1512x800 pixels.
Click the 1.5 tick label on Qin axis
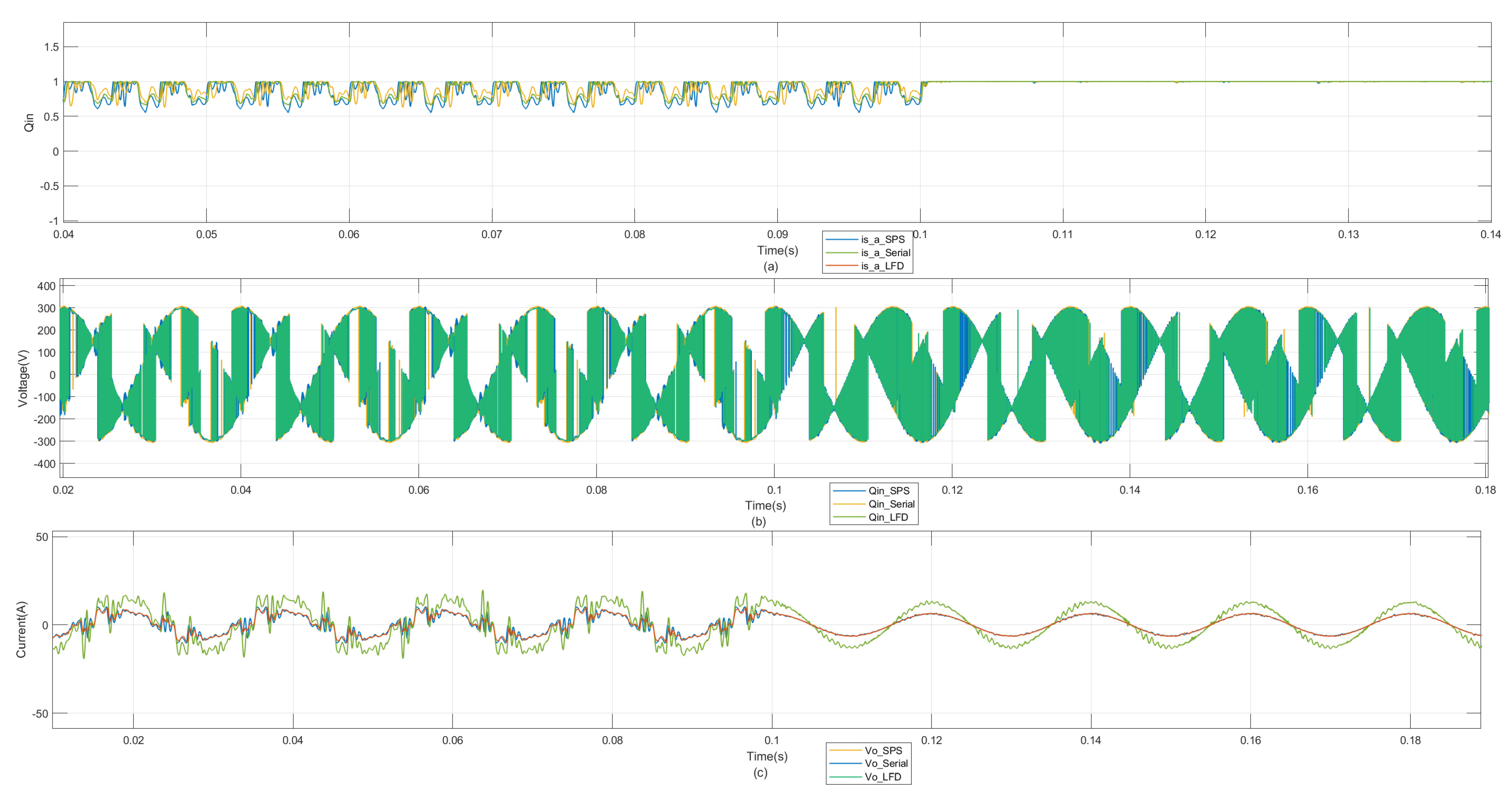pyautogui.click(x=51, y=47)
